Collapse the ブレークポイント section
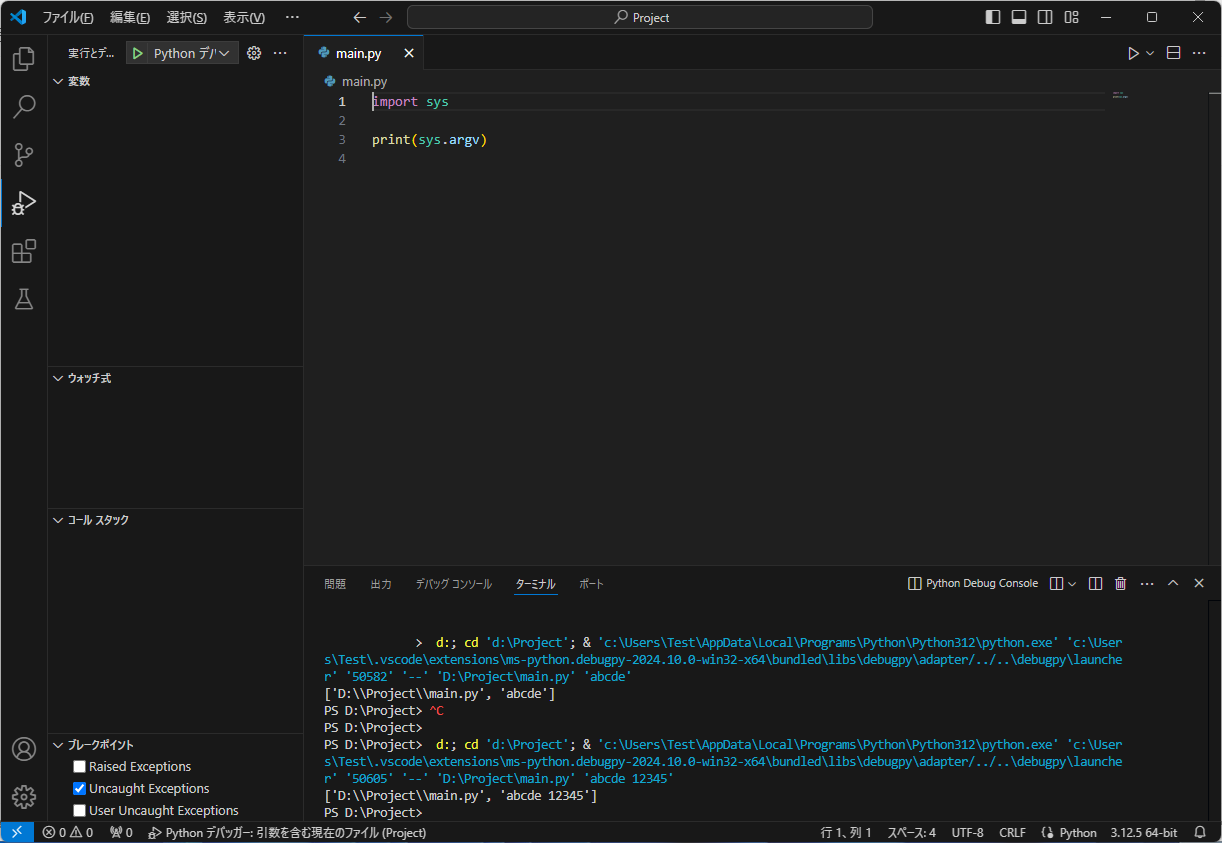1222x843 pixels. [175, 744]
